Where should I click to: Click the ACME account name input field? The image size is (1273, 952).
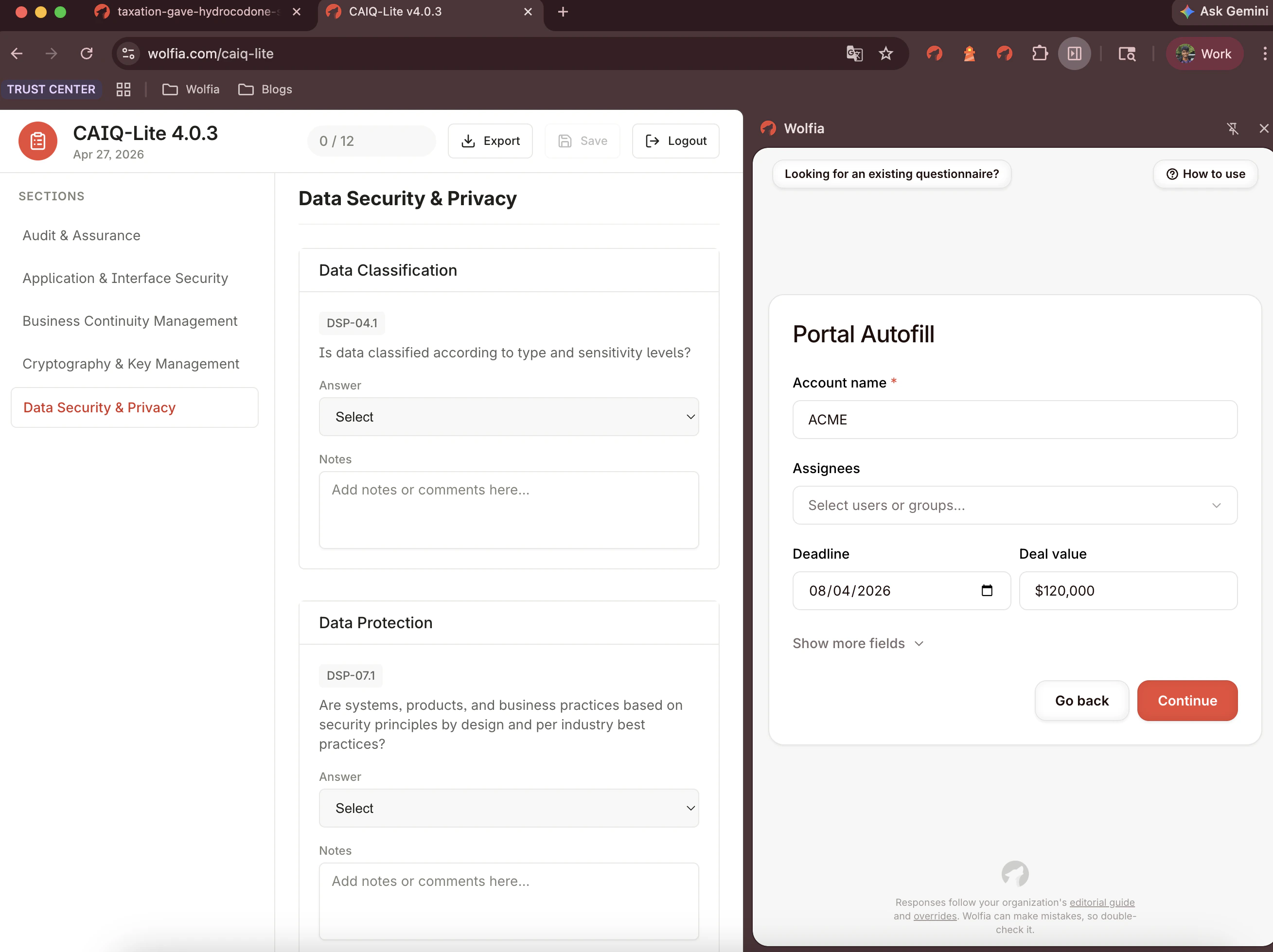pyautogui.click(x=1014, y=420)
